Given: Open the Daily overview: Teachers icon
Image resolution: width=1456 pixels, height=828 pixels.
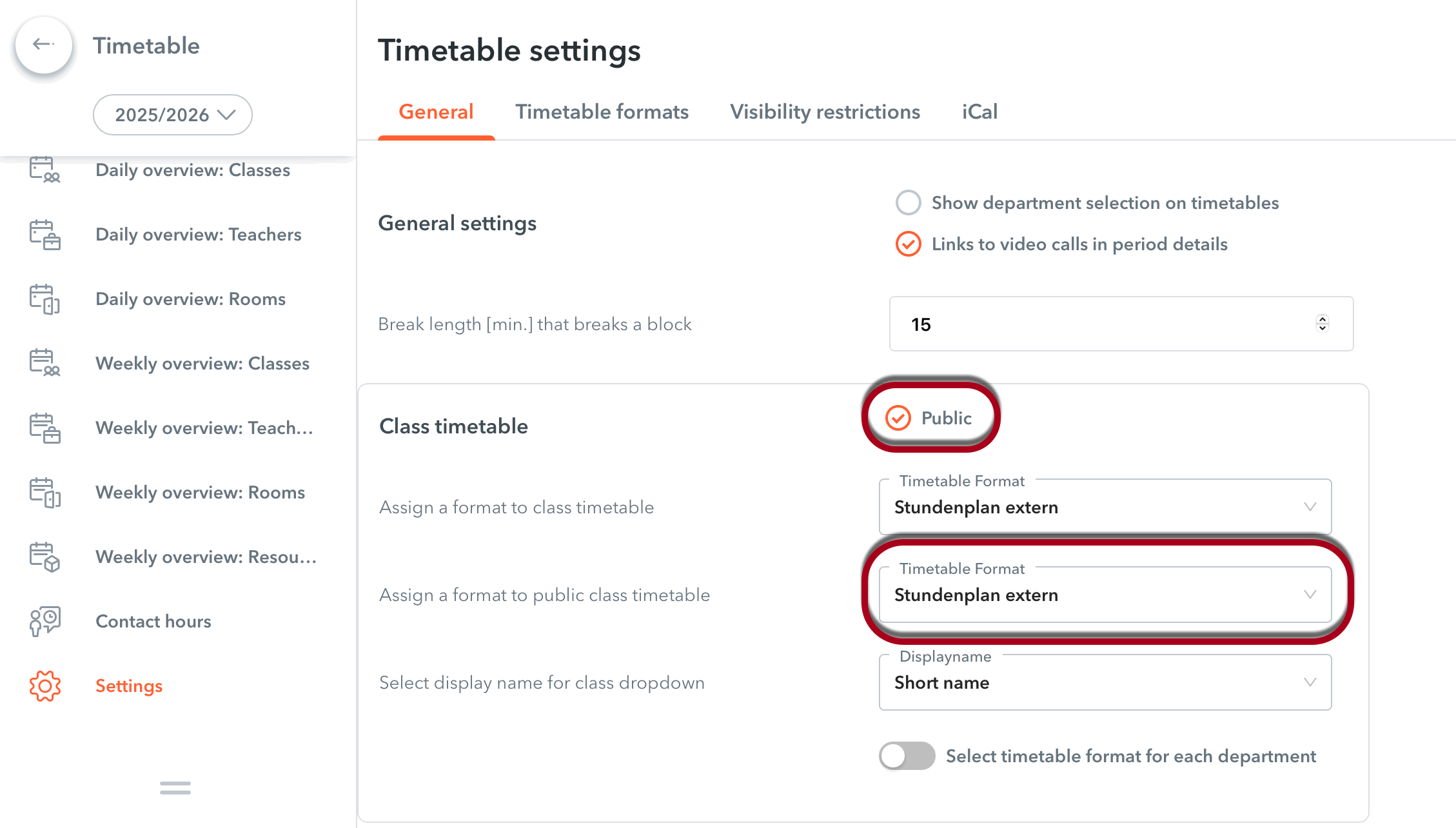Looking at the screenshot, I should point(44,235).
